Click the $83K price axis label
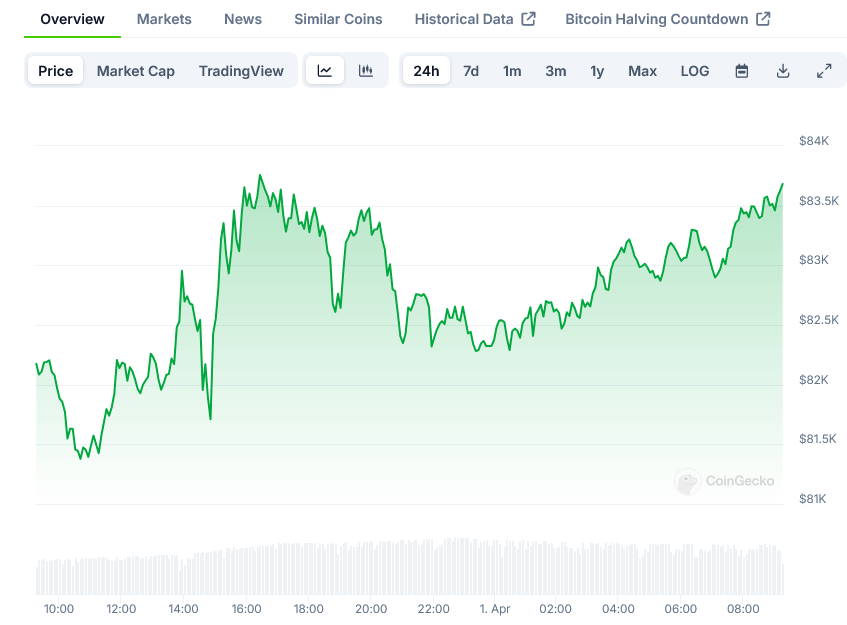This screenshot has height=625, width=847. [814, 260]
